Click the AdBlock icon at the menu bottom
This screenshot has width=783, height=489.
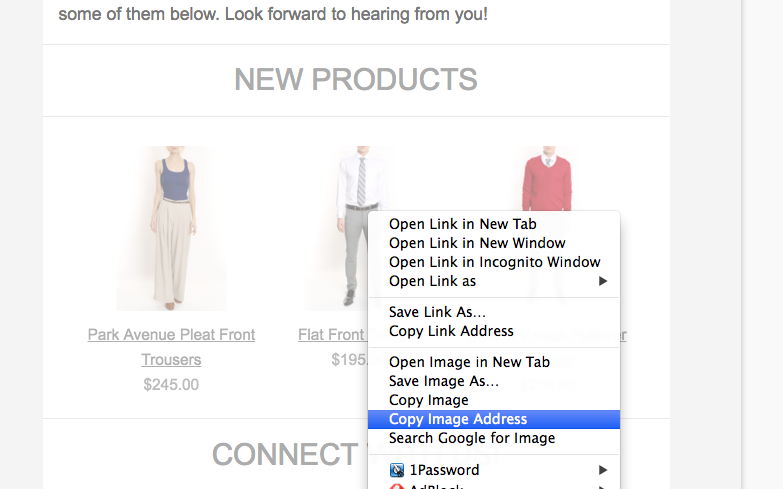pos(397,486)
